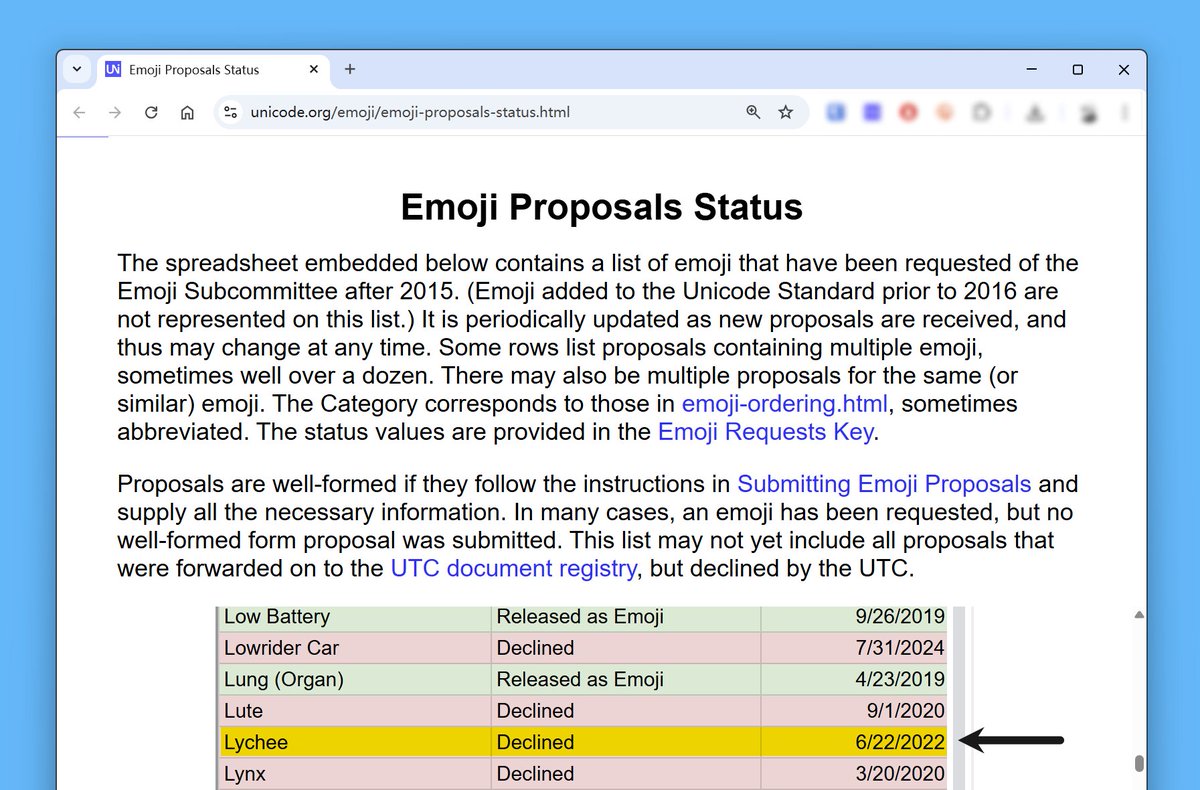Image resolution: width=1200 pixels, height=790 pixels.
Task: Open the tab search dropdown chevron
Action: tap(77, 70)
